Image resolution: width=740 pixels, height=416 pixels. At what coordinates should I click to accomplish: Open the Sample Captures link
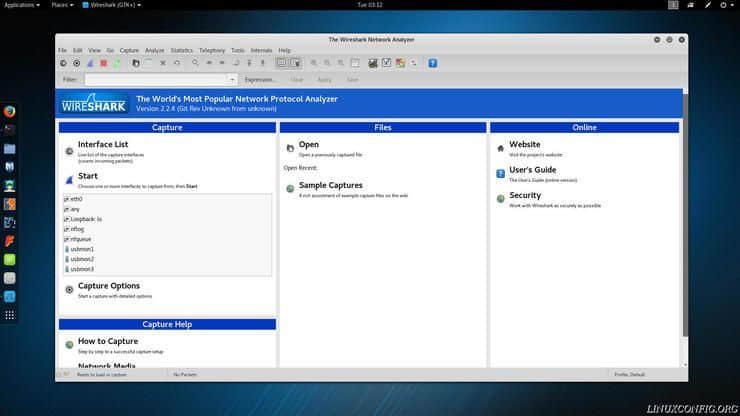330,185
